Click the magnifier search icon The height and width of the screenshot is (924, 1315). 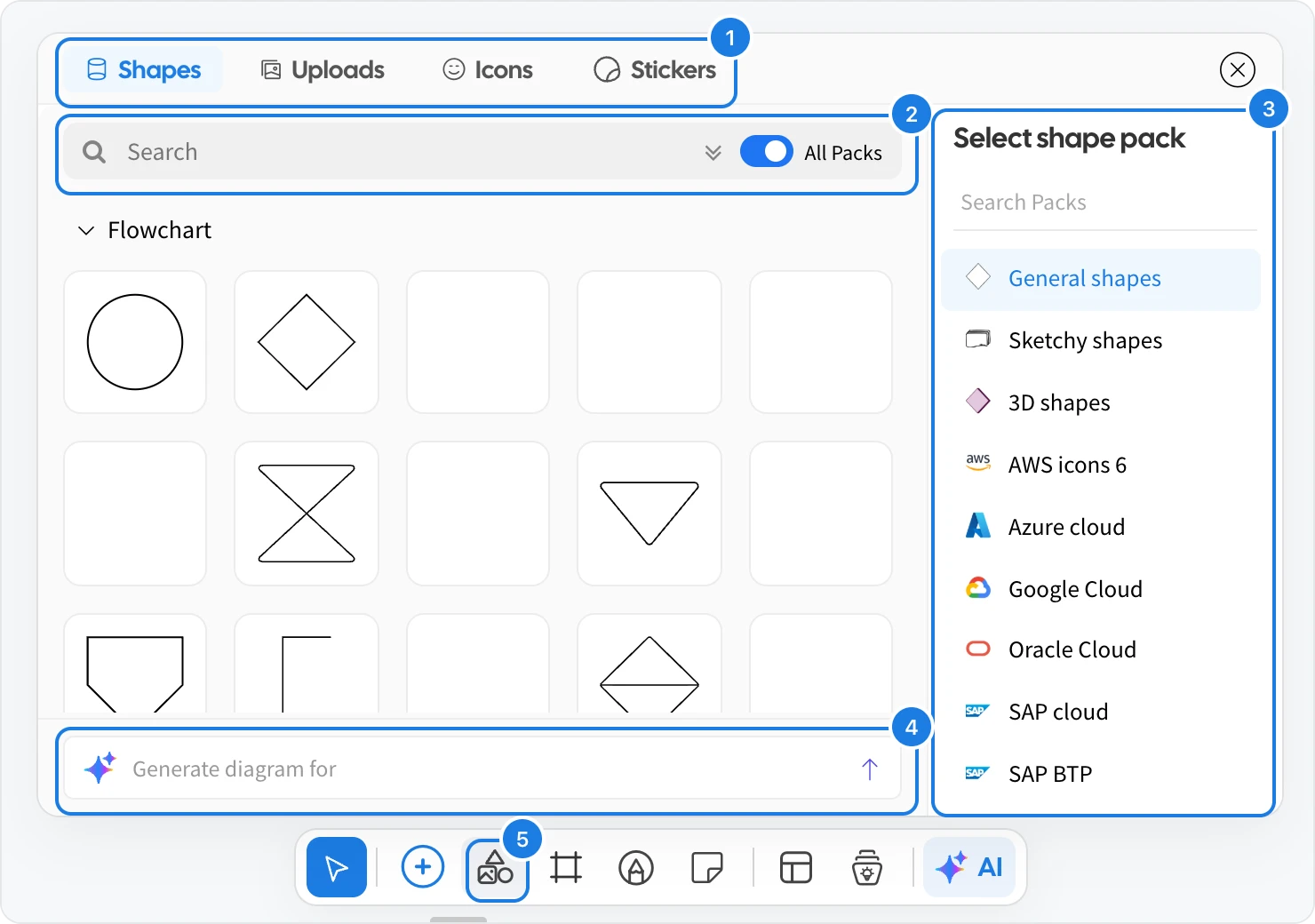click(94, 152)
